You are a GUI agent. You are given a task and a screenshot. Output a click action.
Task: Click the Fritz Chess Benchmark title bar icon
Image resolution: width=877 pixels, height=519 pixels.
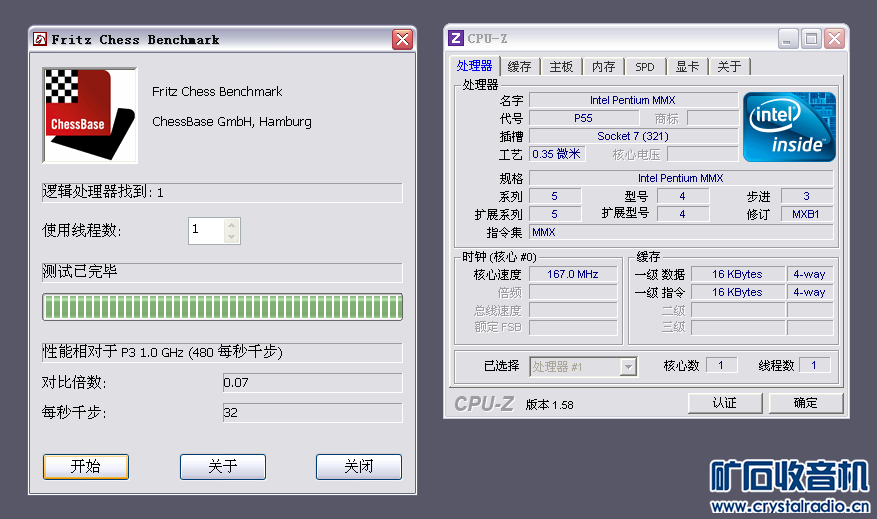[40, 39]
